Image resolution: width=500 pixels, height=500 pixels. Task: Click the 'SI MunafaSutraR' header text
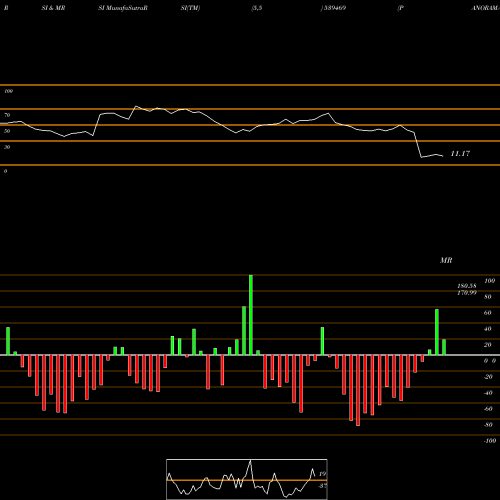pos(123,8)
